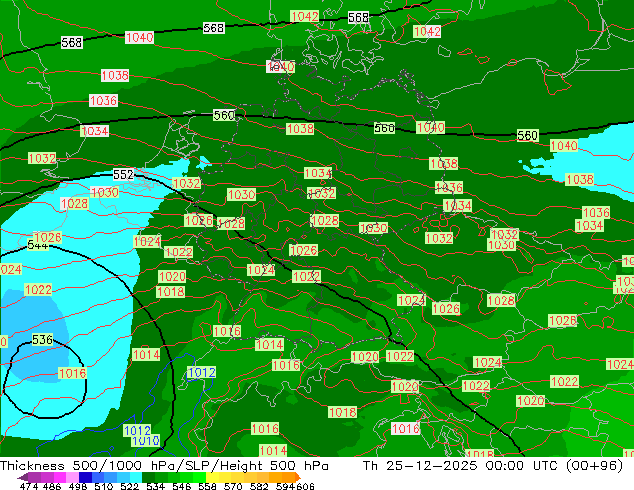634x490 pixels.
Task: Click the blue 1010 isobar label
Action: pyautogui.click(x=145, y=441)
